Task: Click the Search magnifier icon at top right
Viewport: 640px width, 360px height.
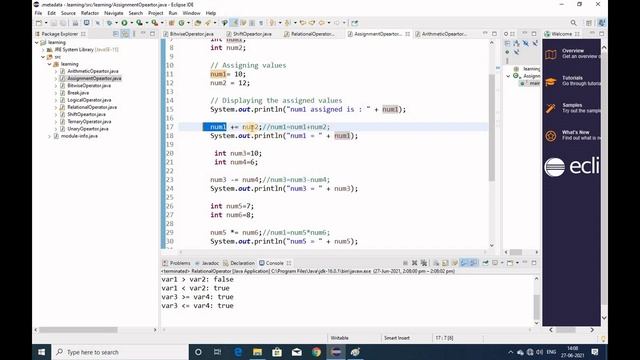Action: [x=573, y=23]
